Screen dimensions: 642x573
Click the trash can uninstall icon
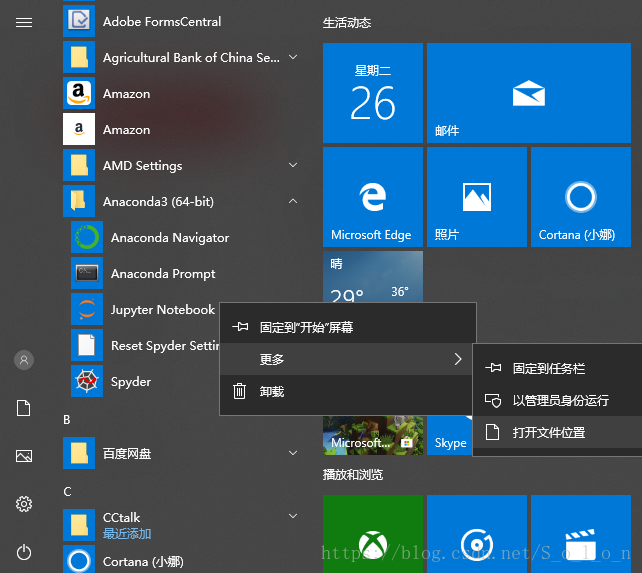(240, 391)
